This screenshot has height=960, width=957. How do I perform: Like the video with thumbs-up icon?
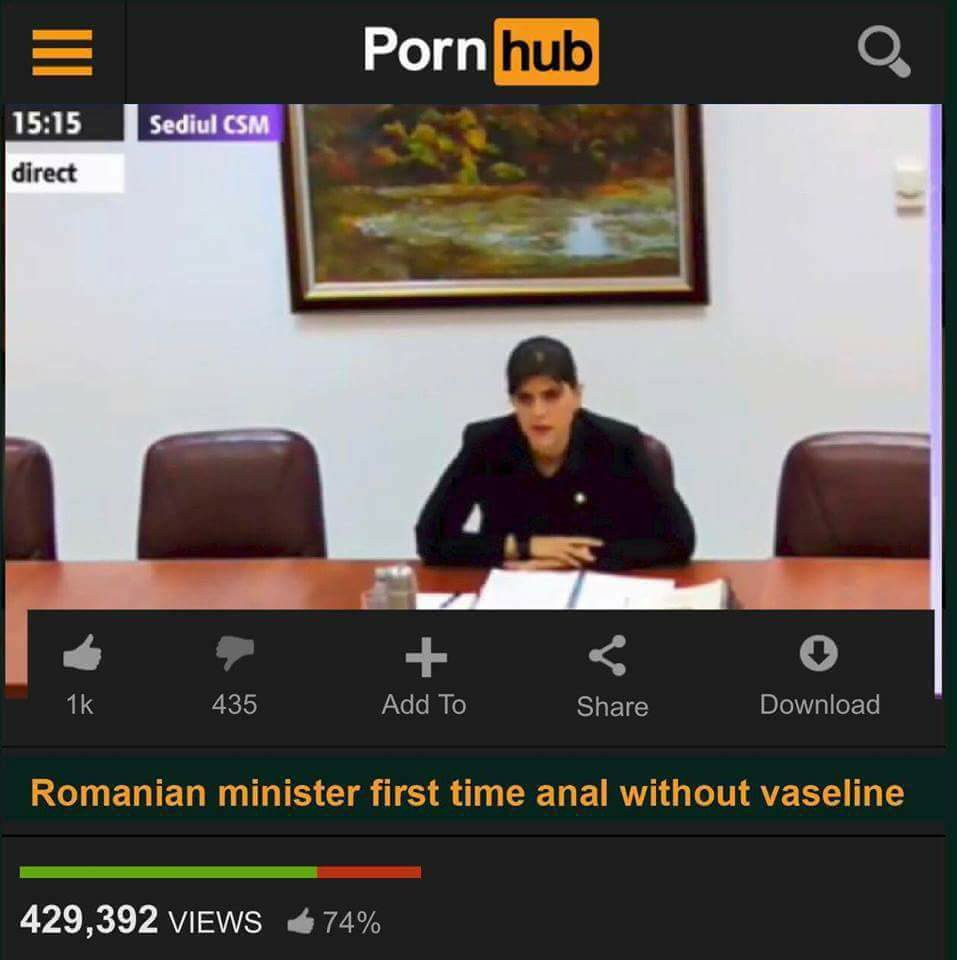coord(82,653)
